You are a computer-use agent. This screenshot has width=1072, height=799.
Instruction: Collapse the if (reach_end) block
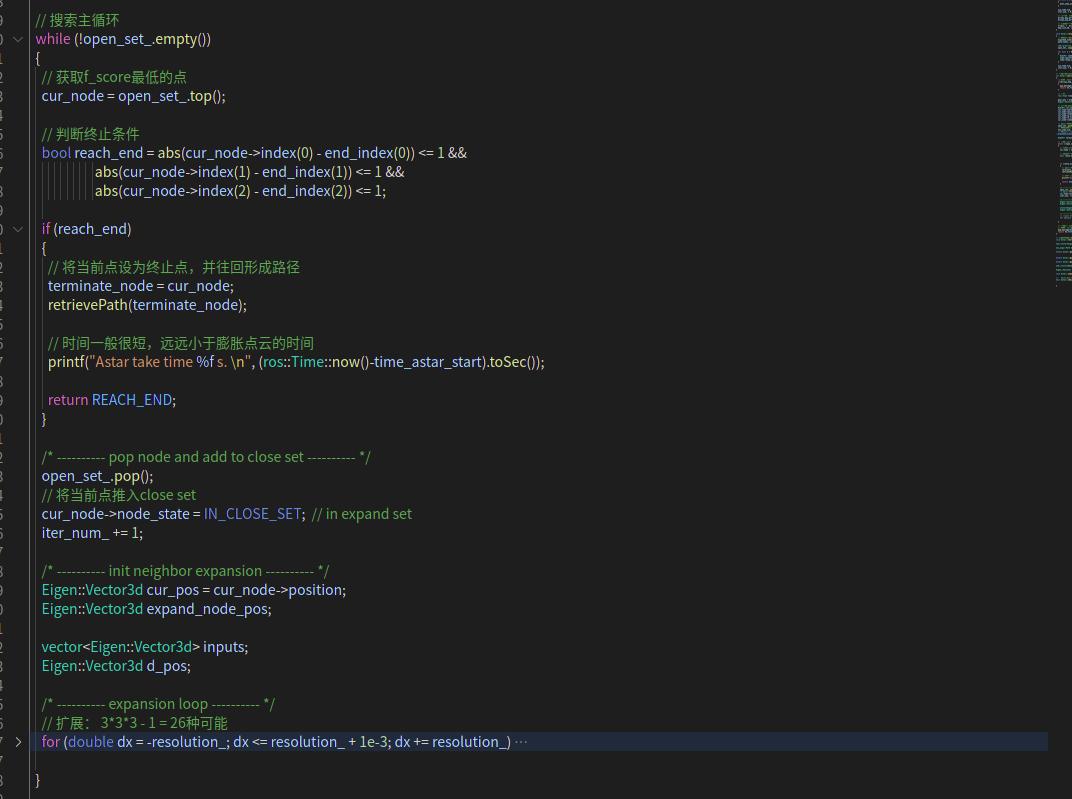pyautogui.click(x=18, y=229)
